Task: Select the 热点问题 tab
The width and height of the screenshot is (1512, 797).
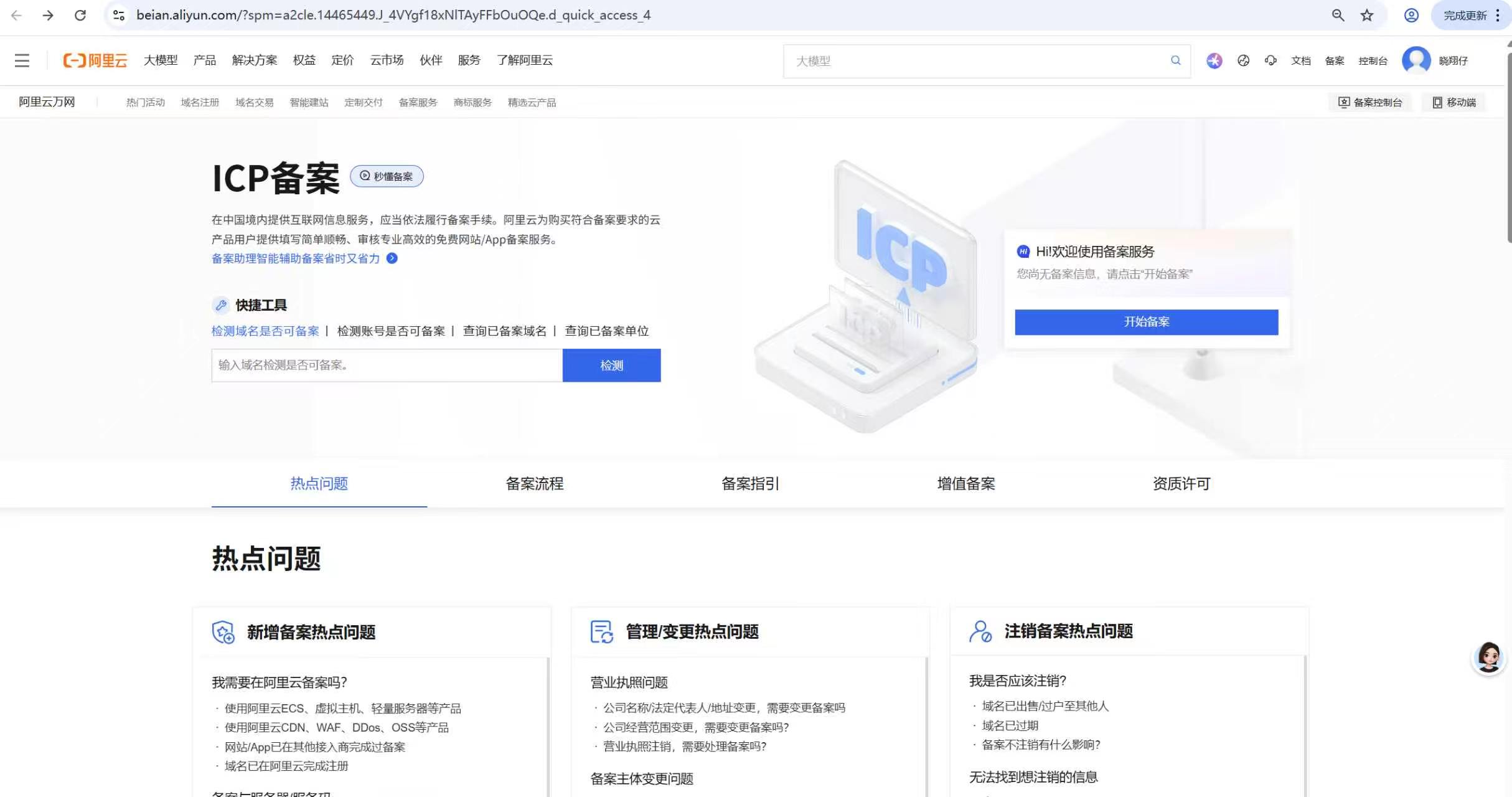Action: pyautogui.click(x=319, y=484)
